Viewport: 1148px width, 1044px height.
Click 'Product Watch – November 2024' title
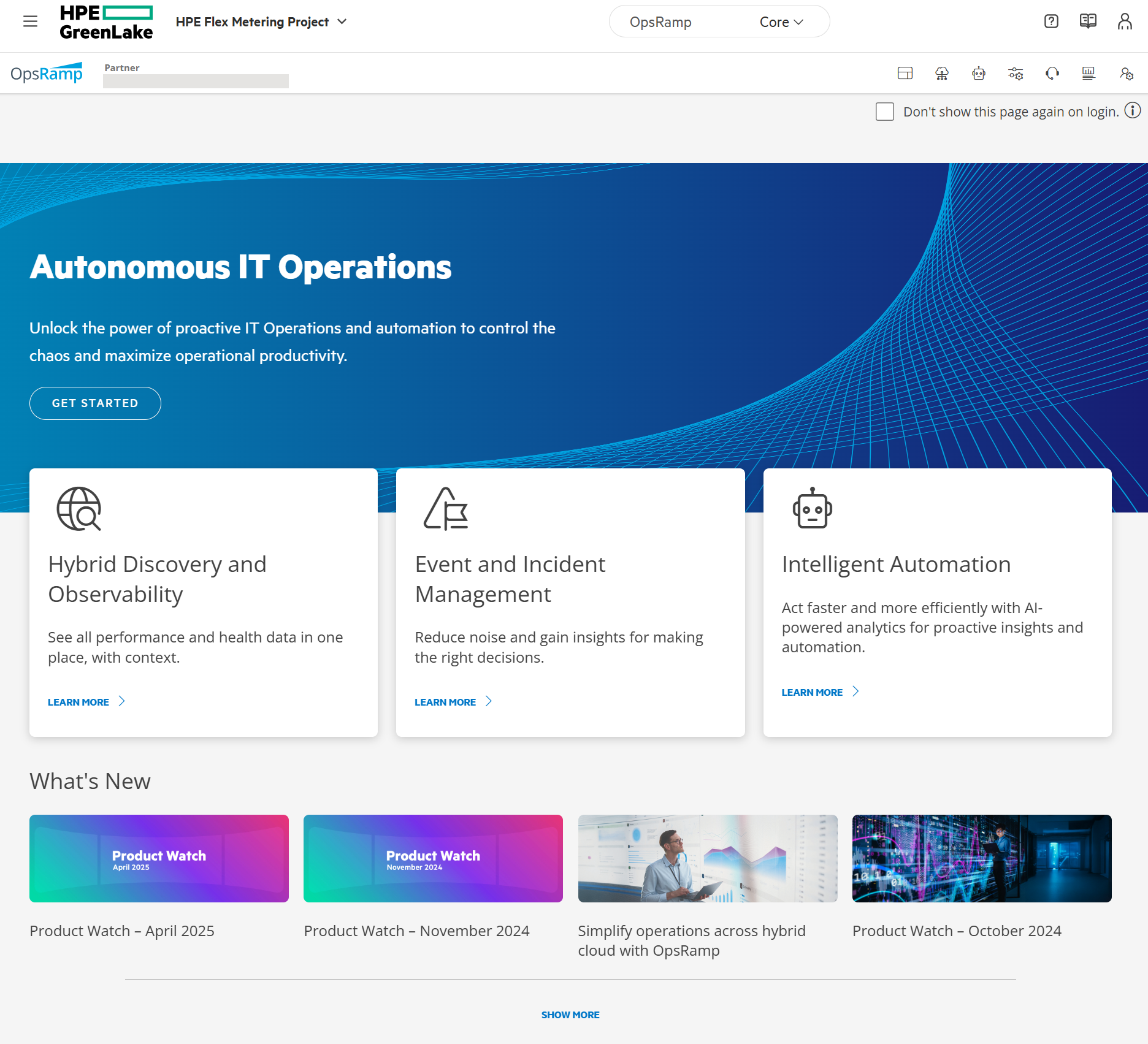point(416,931)
